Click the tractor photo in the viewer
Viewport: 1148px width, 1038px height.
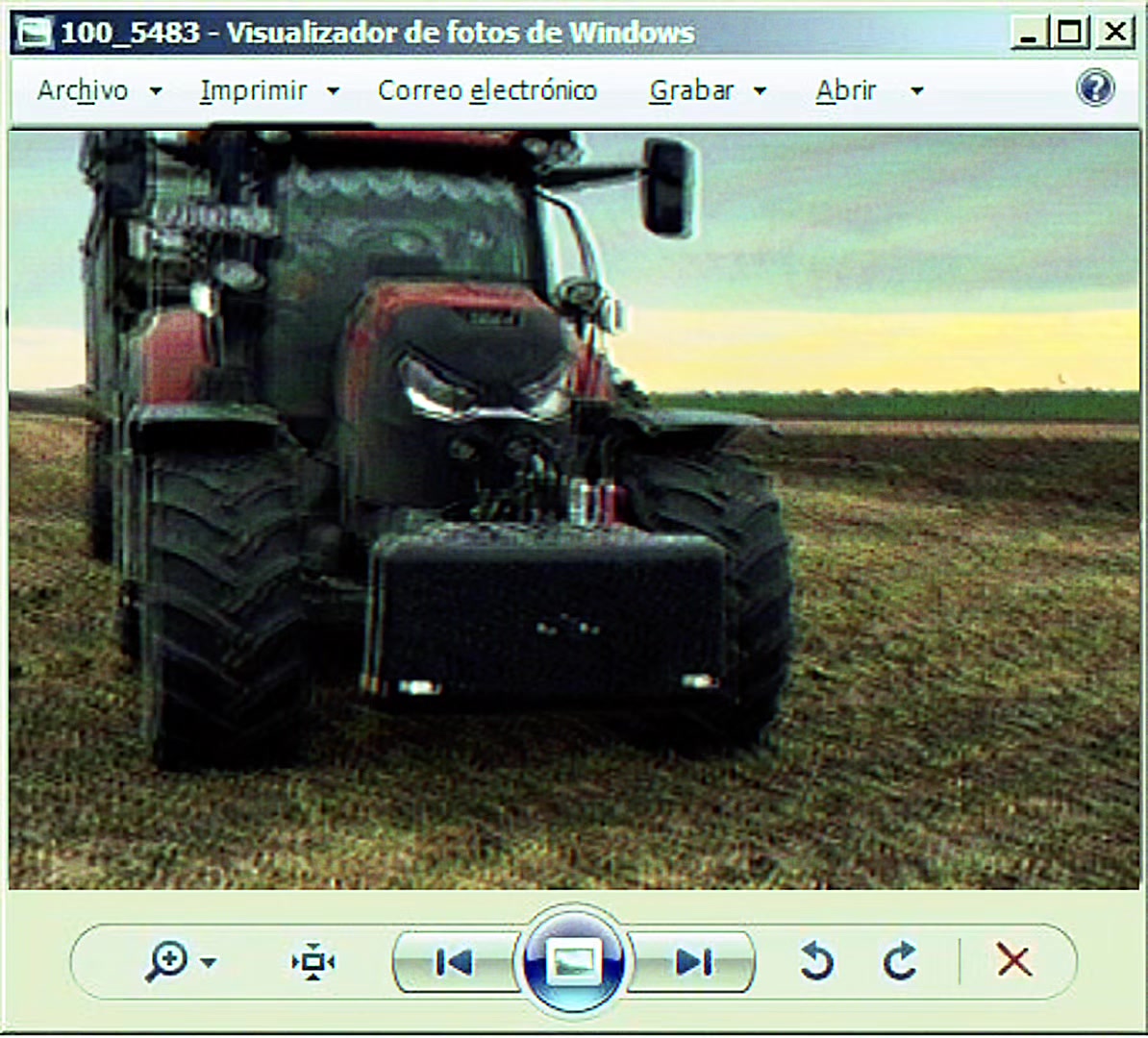click(x=574, y=510)
